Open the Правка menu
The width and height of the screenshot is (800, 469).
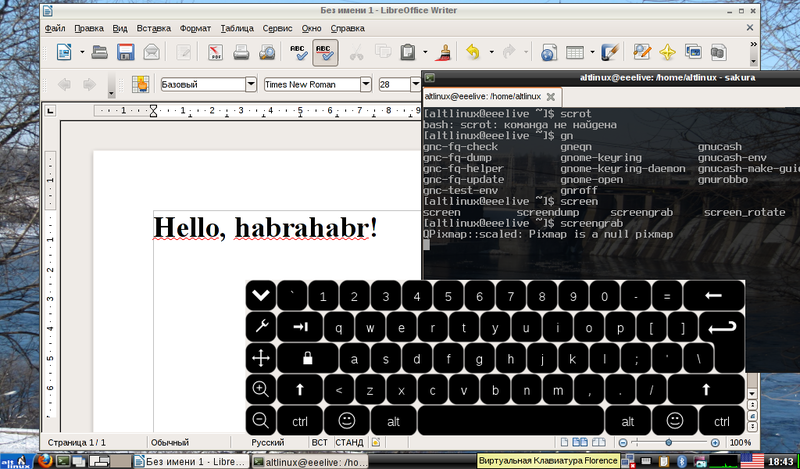[x=89, y=28]
